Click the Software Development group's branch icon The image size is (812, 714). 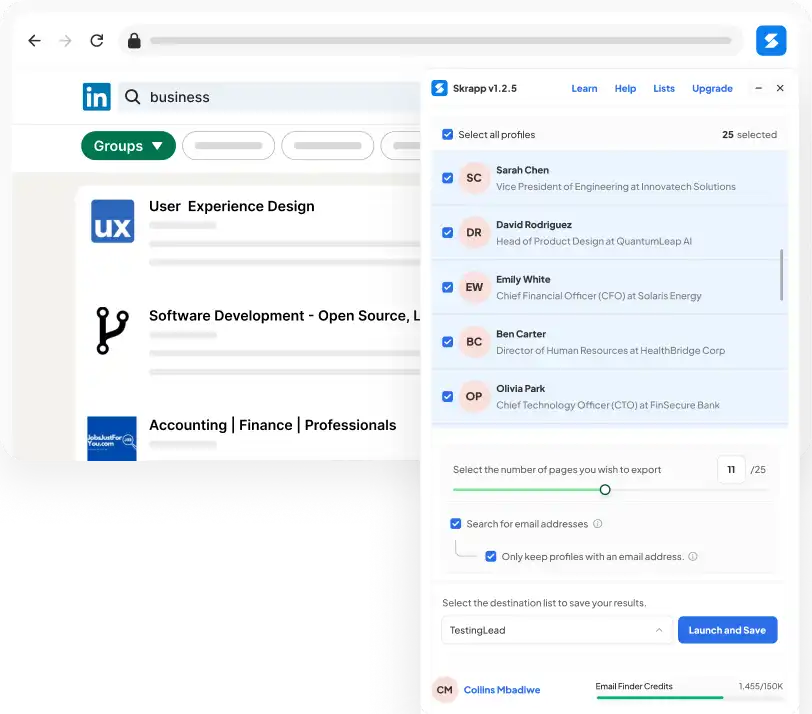pyautogui.click(x=113, y=330)
